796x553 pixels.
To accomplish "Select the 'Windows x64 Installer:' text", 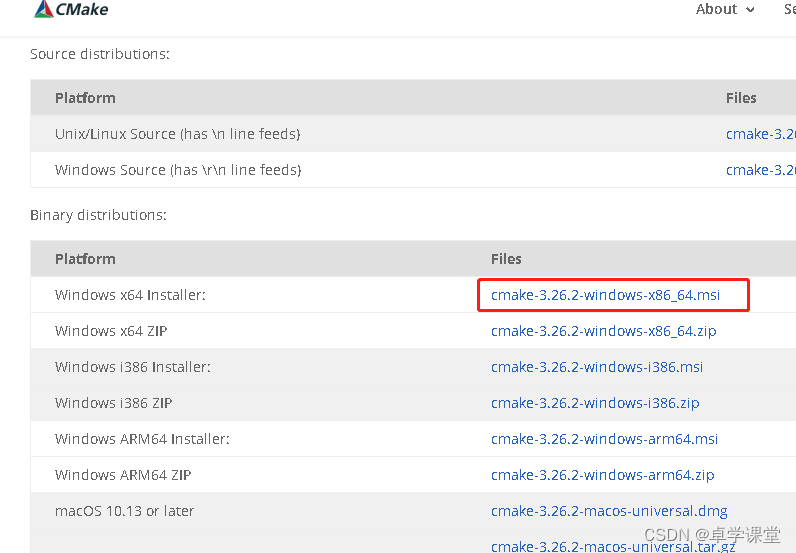I will (130, 295).
